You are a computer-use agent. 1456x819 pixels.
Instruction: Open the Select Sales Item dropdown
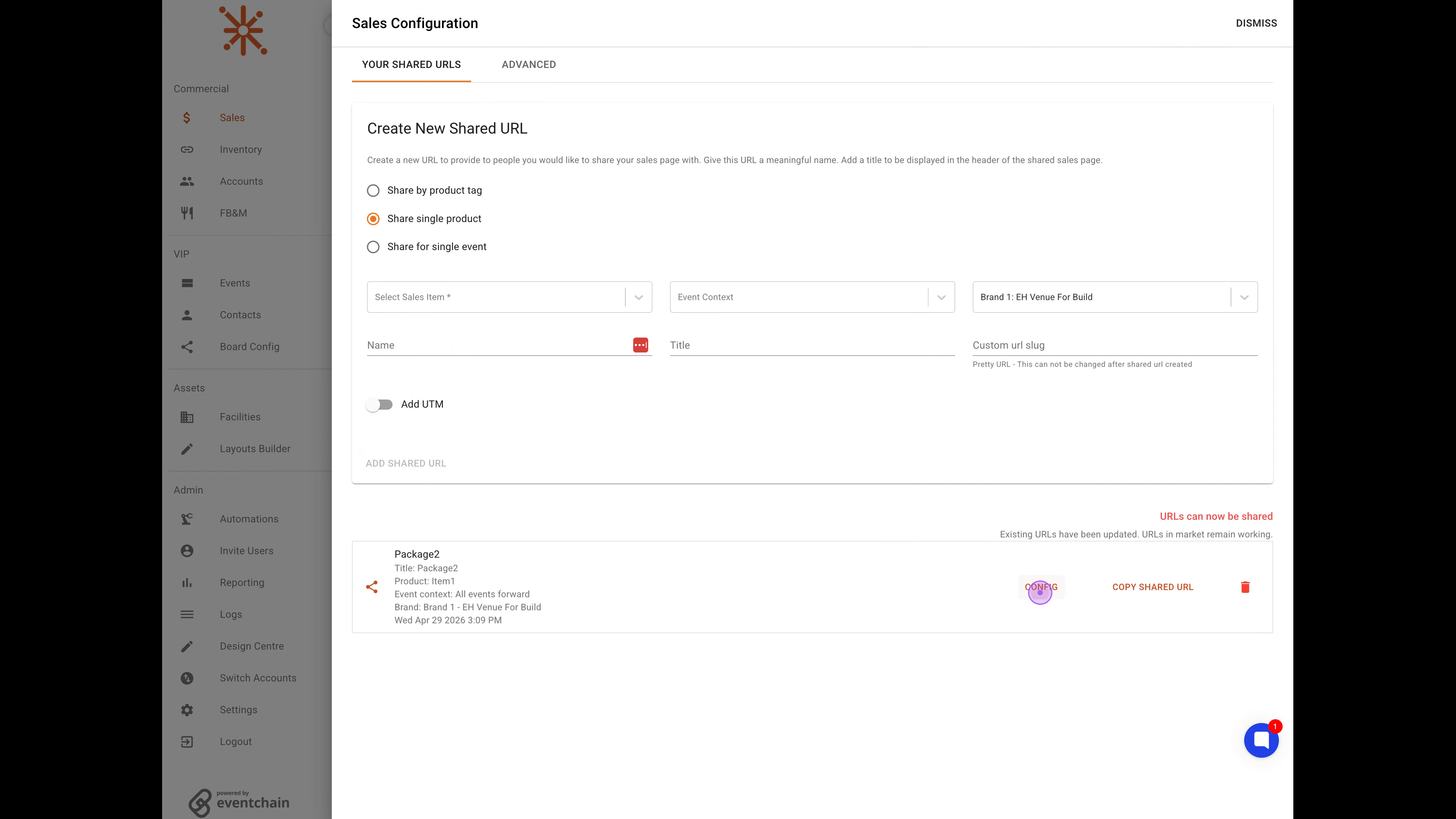coord(509,297)
